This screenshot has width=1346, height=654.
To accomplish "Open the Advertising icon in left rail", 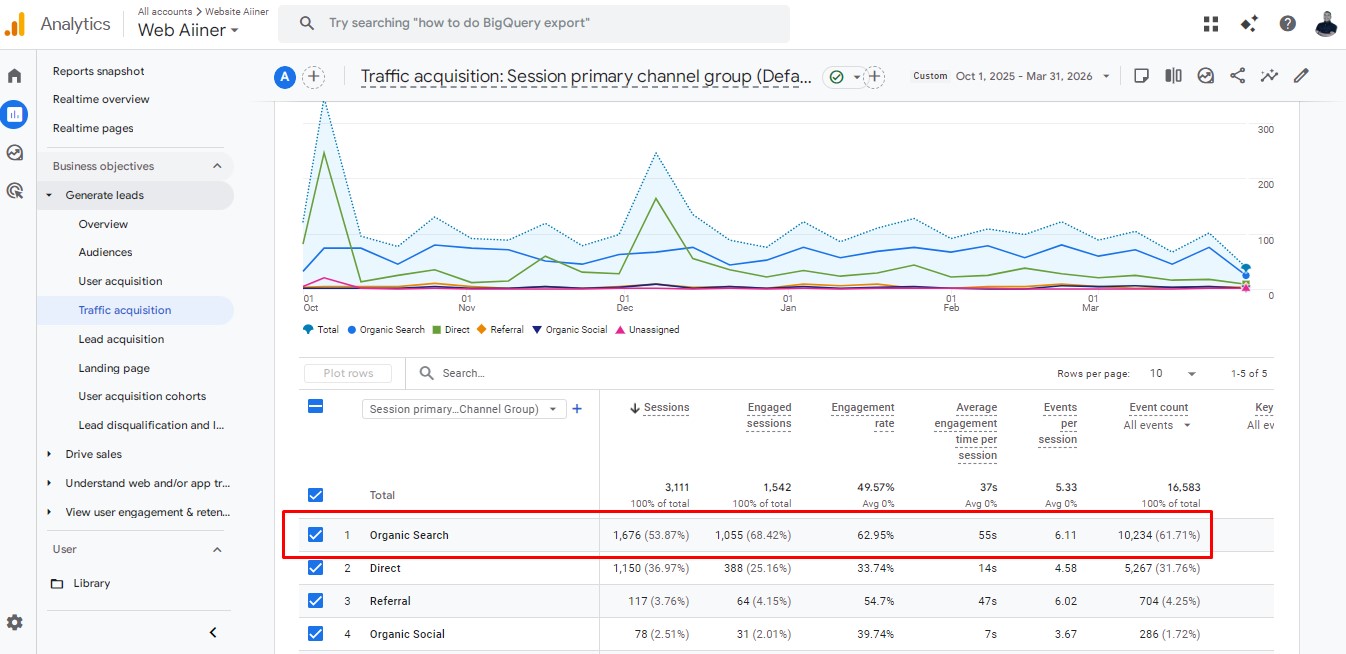I will click(14, 191).
